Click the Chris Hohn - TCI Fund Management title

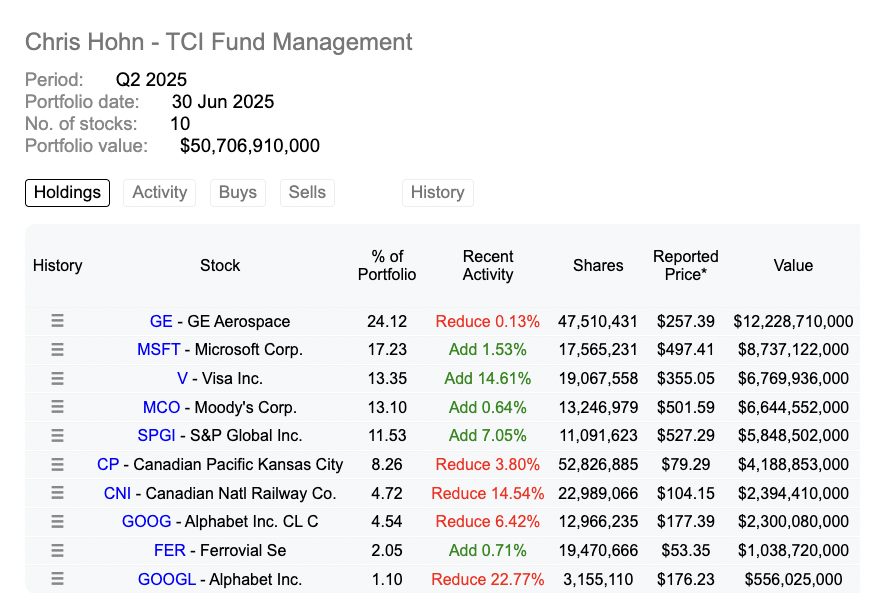click(218, 42)
